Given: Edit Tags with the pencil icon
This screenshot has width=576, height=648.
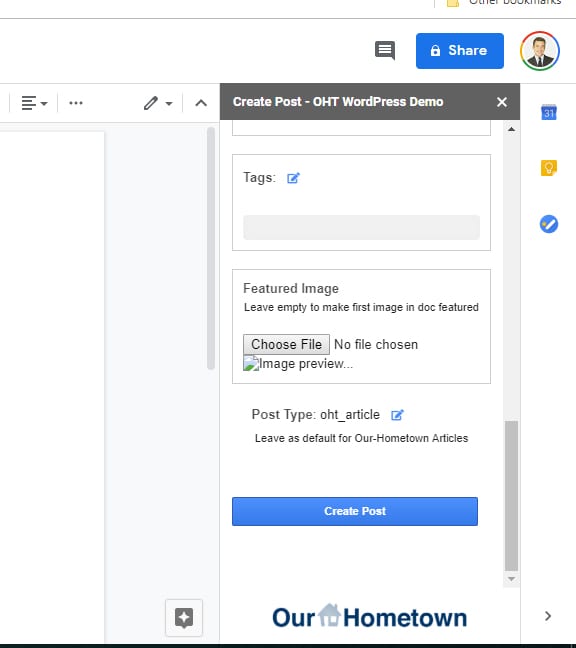Looking at the screenshot, I should coord(293,178).
